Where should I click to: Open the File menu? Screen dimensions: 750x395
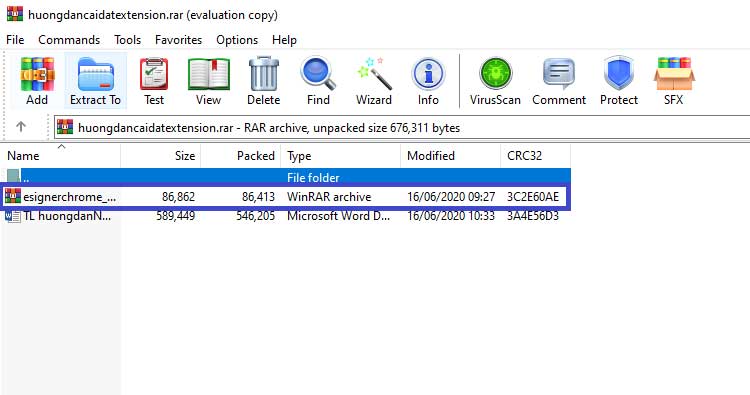tap(15, 40)
